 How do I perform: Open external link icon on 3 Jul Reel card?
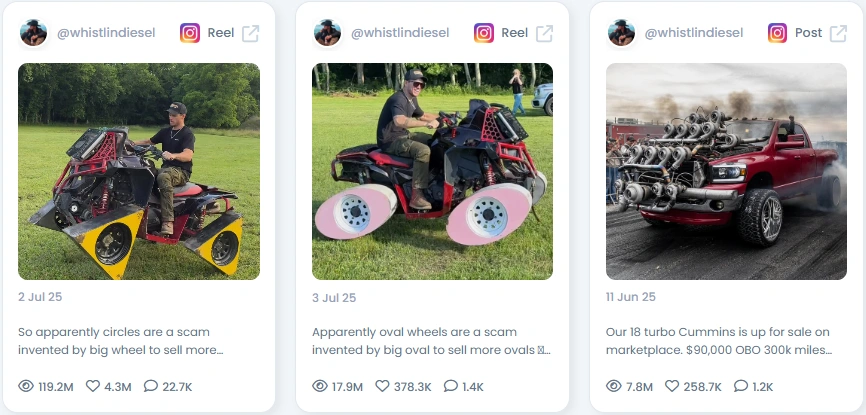click(544, 33)
